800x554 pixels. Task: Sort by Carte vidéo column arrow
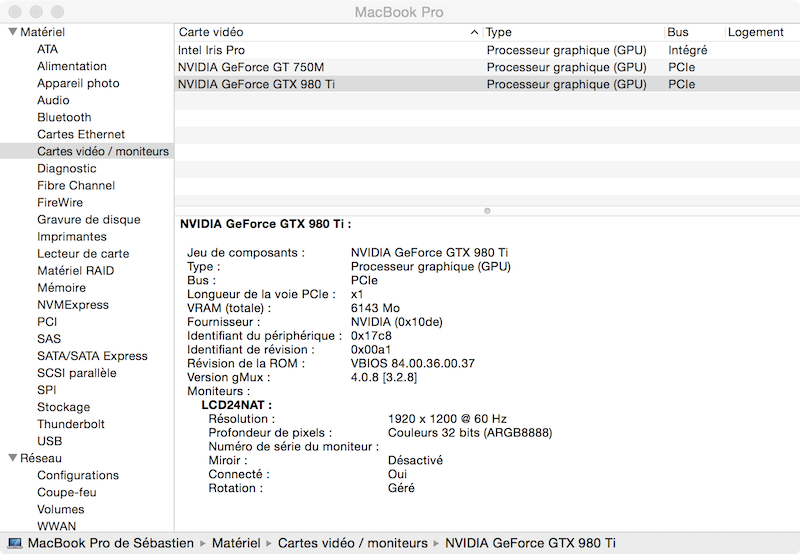[474, 33]
